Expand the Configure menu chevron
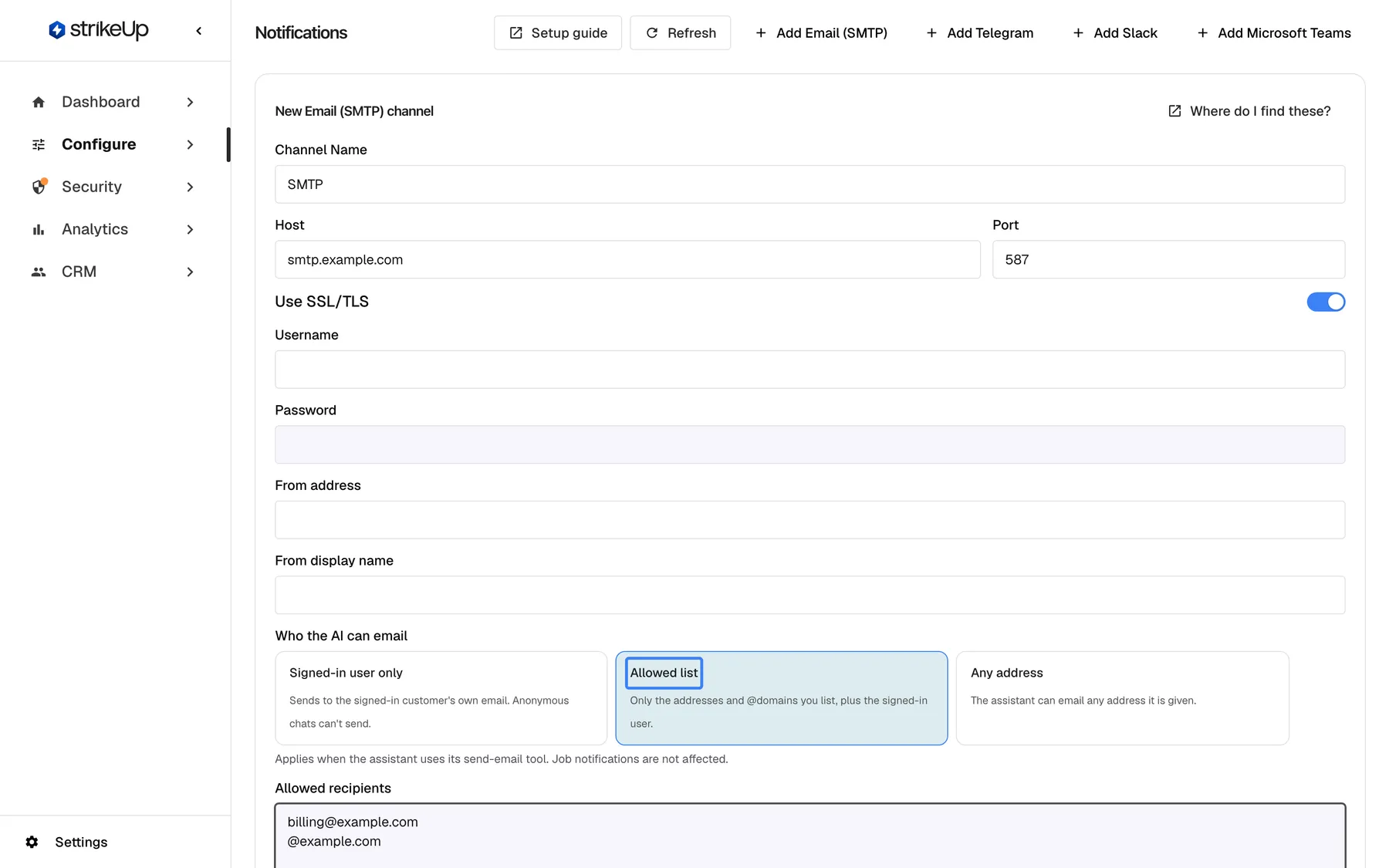 pyautogui.click(x=190, y=144)
